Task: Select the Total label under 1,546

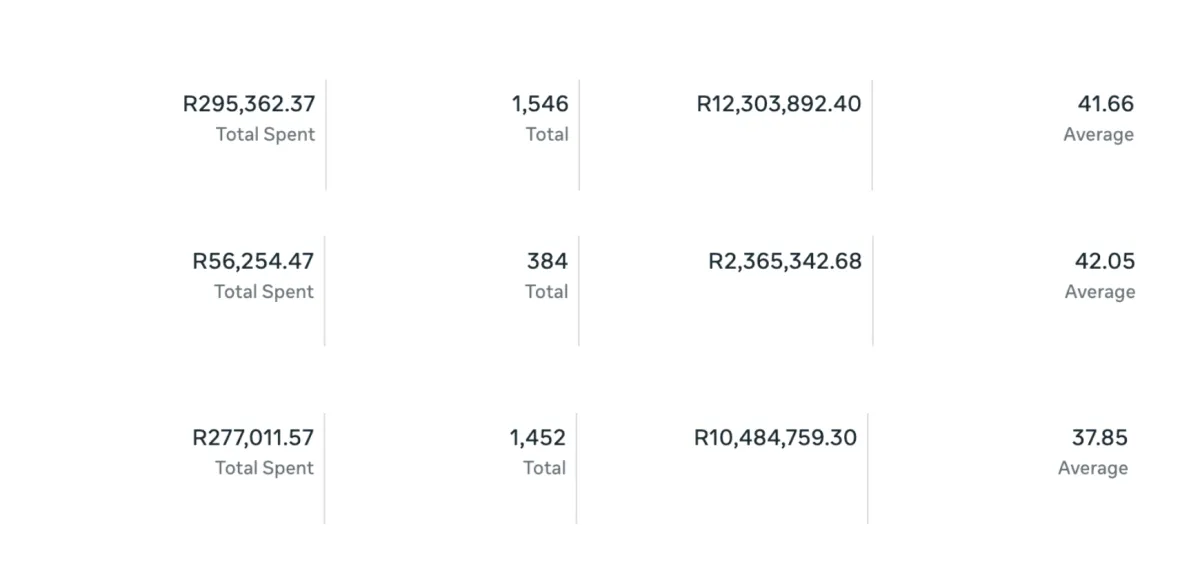Action: (x=547, y=134)
